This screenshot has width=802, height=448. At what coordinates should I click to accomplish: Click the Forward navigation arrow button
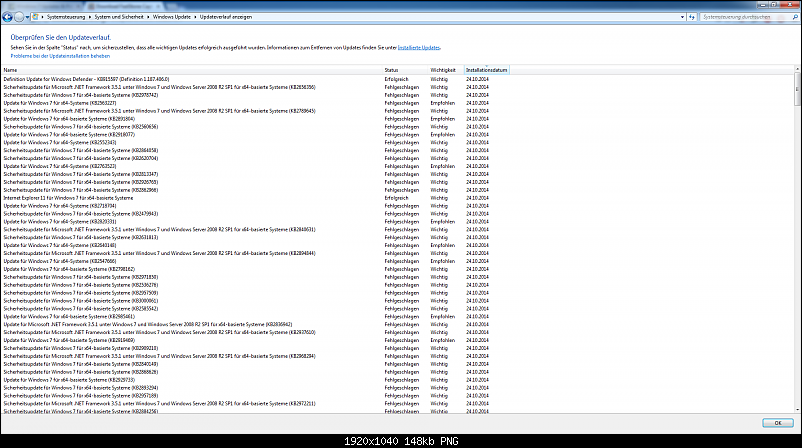click(19, 18)
